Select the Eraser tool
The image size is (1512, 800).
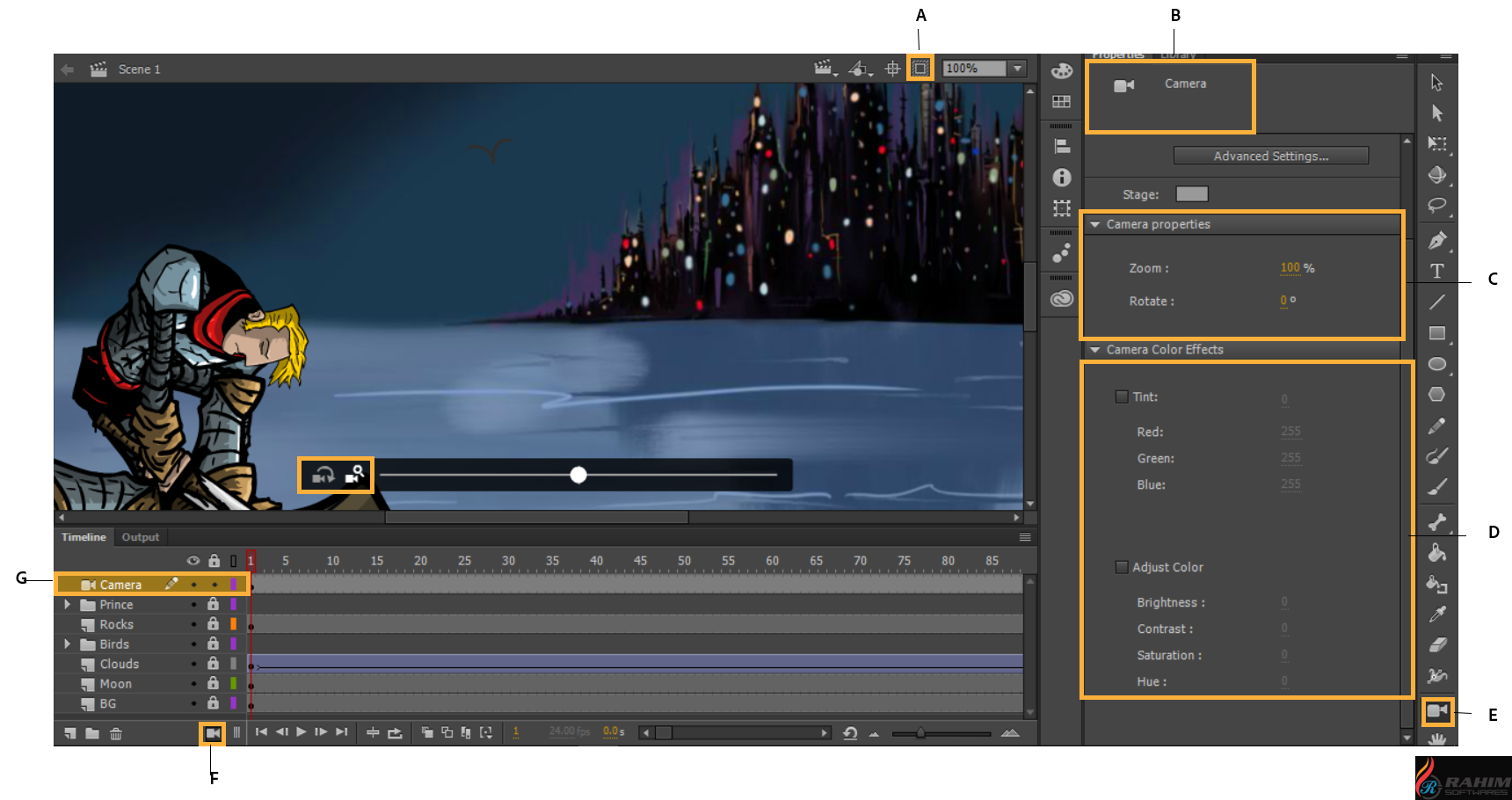coord(1436,645)
